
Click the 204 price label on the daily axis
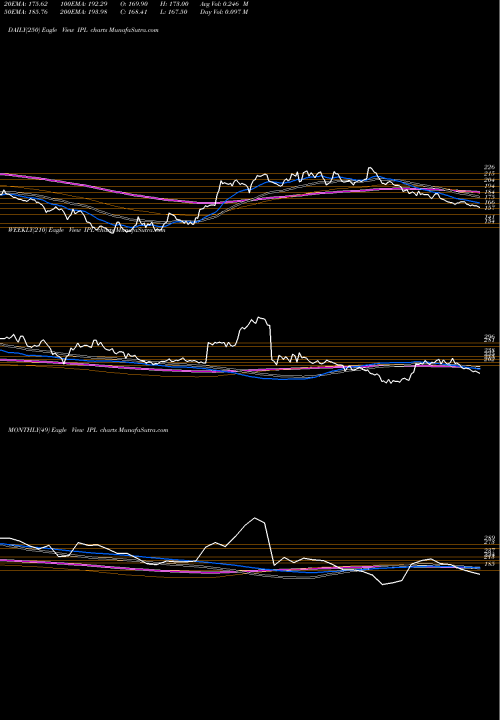pos(489,180)
